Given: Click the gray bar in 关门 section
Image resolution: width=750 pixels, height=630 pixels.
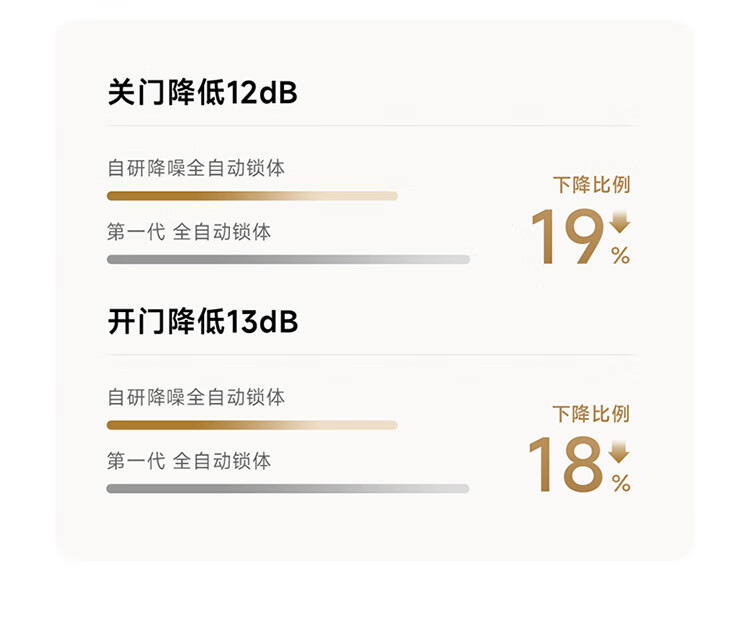Looking at the screenshot, I should pyautogui.click(x=288, y=259).
